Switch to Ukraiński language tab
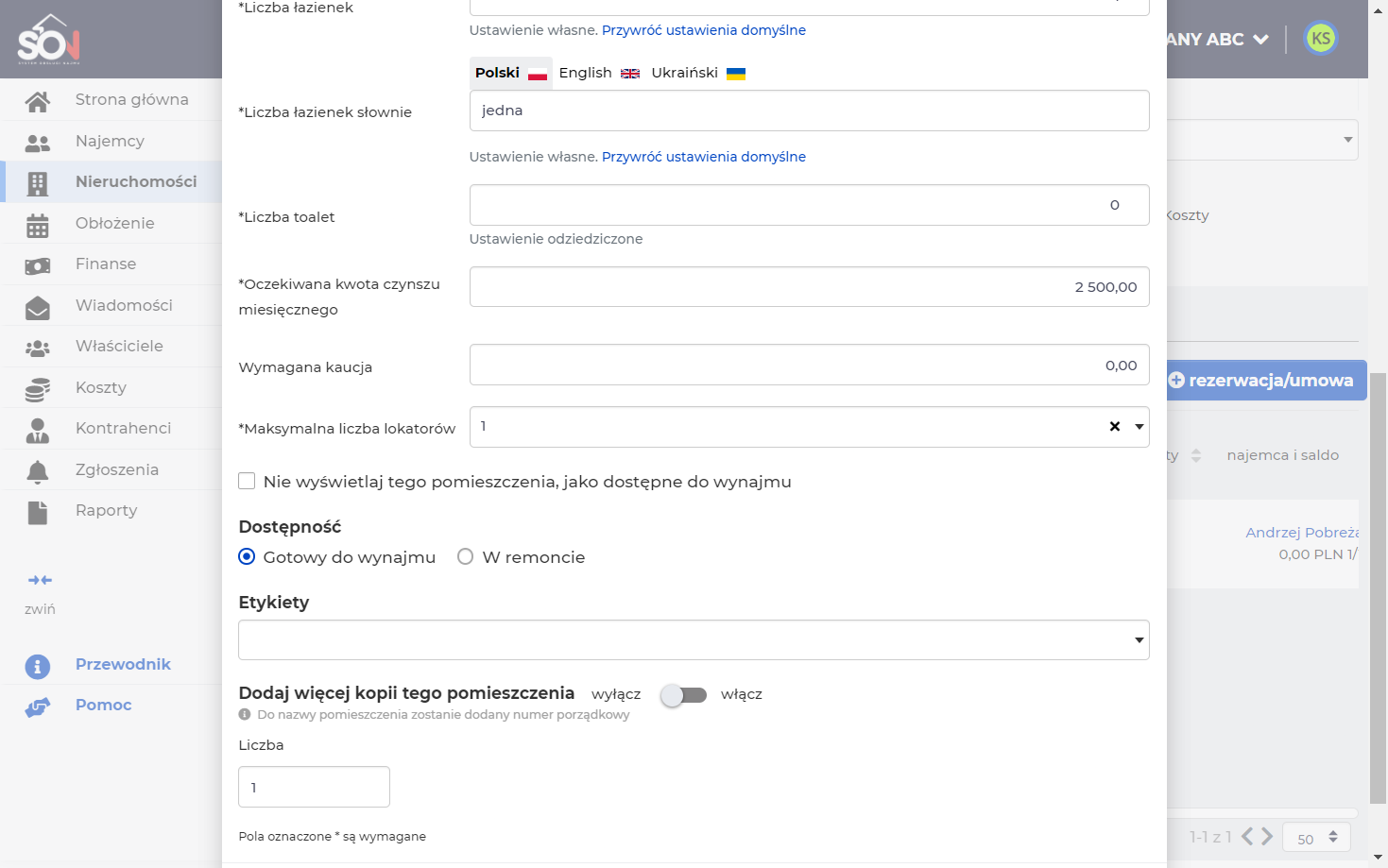 [x=698, y=73]
